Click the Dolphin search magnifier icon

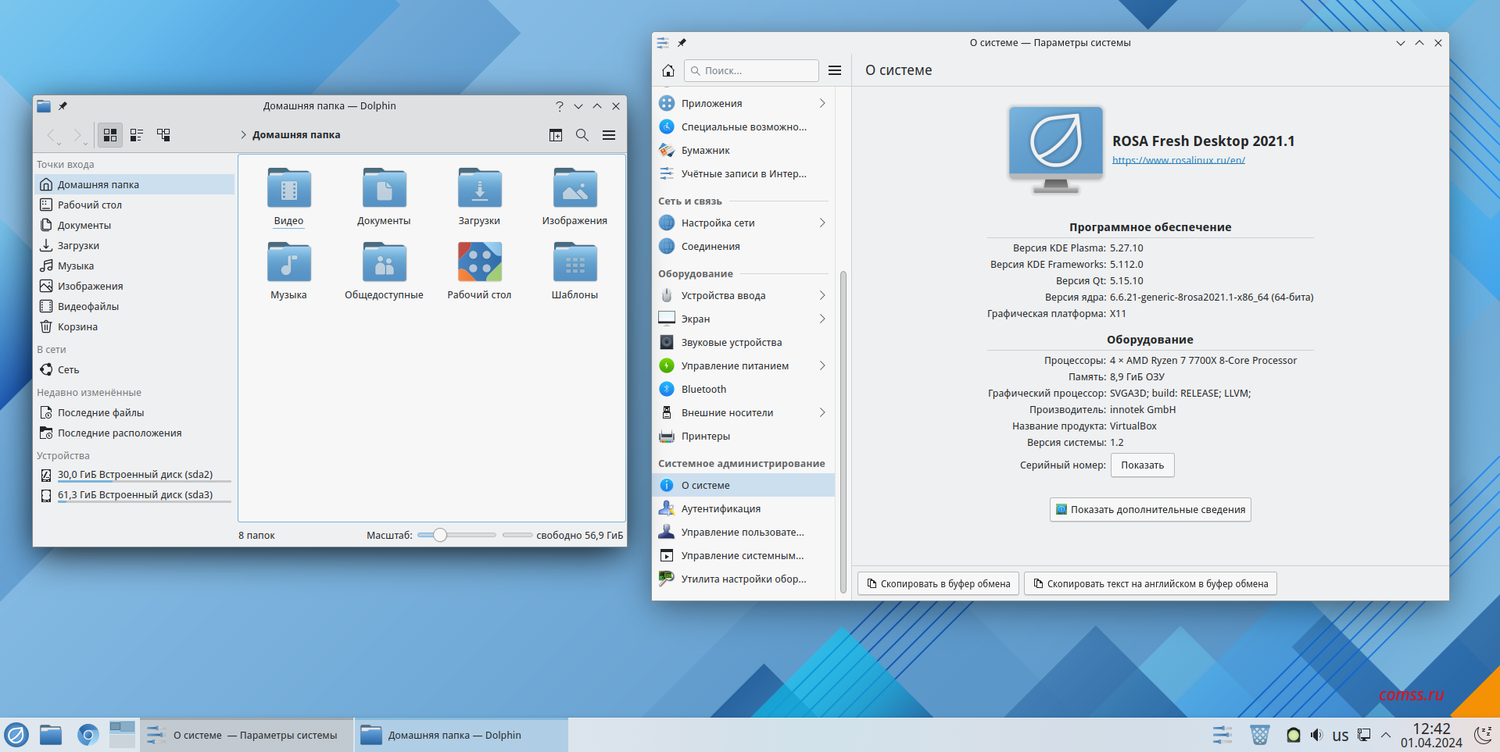pyautogui.click(x=582, y=135)
